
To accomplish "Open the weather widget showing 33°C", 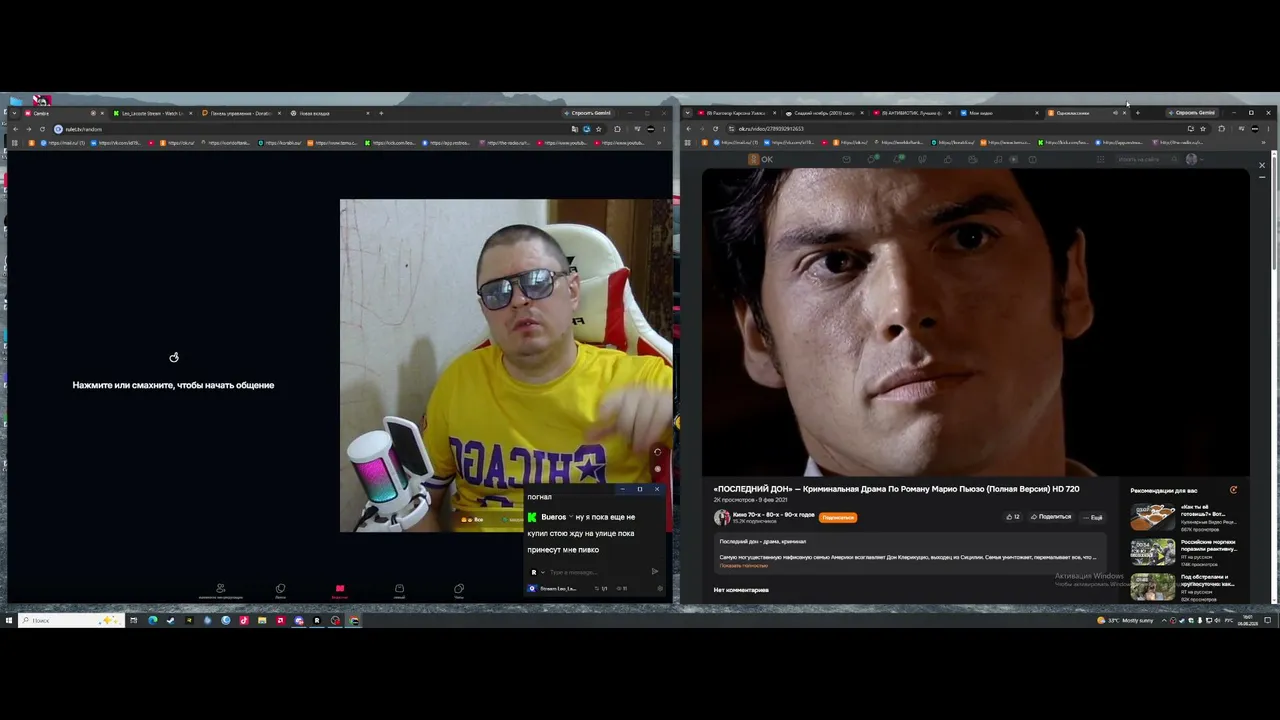I will coord(1125,620).
